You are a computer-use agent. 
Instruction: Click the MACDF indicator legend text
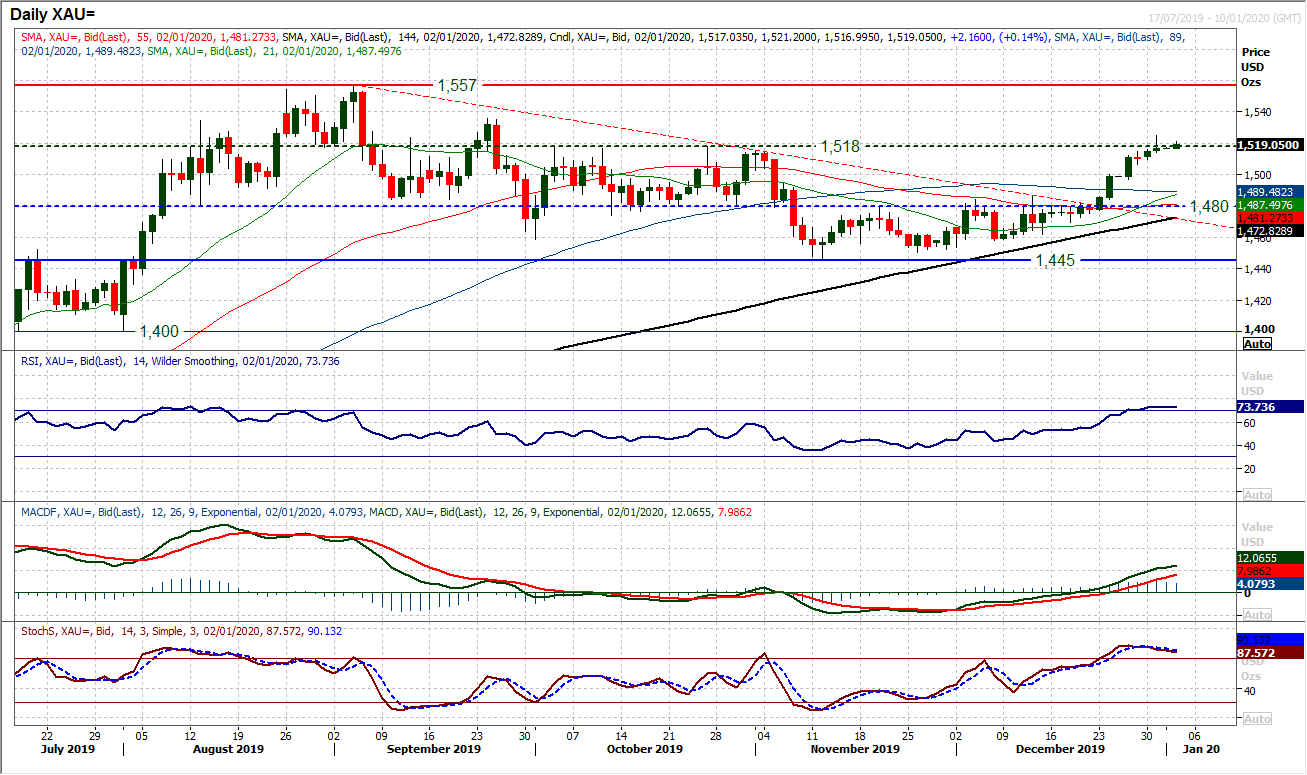tap(384, 511)
